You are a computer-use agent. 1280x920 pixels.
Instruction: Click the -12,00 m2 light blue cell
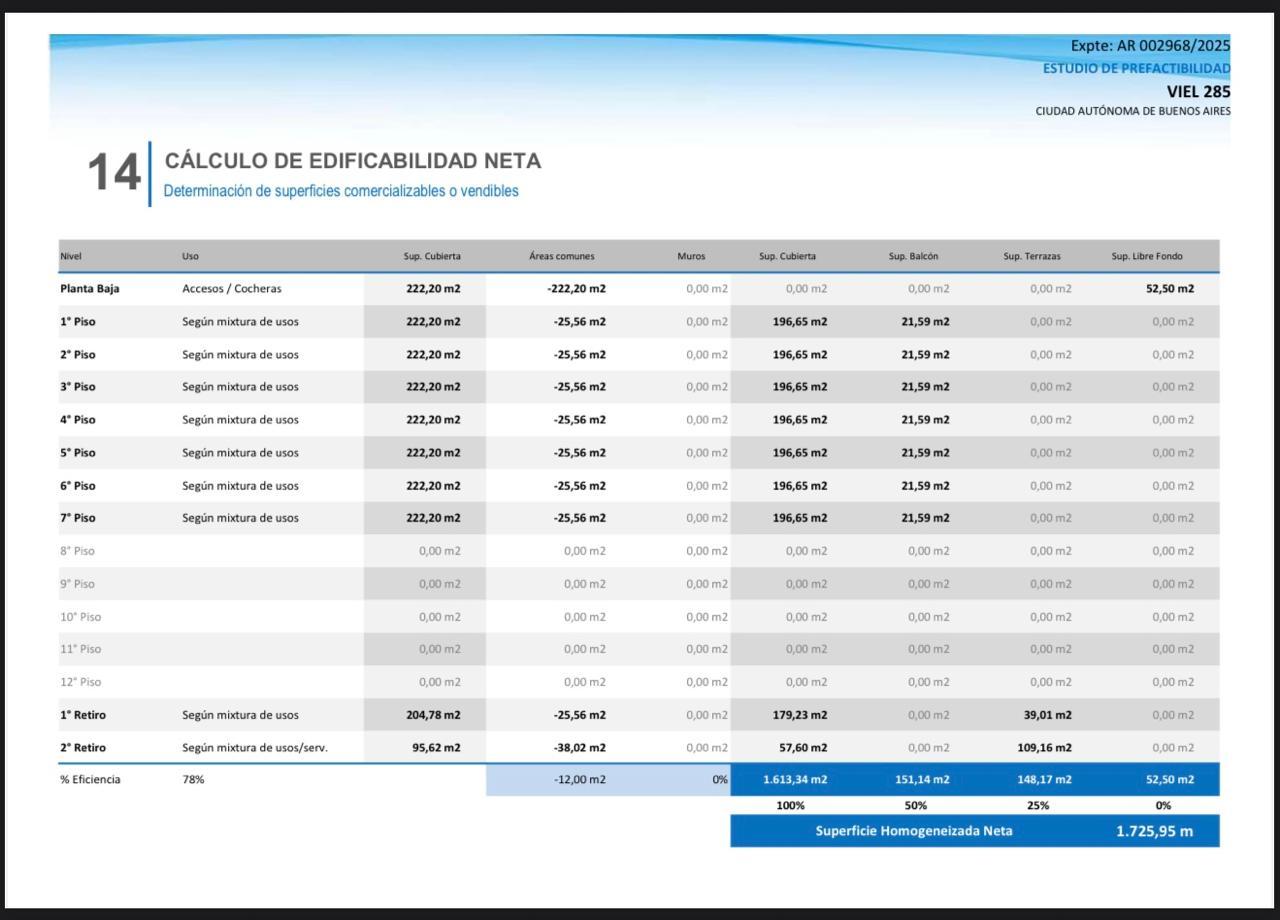[580, 780]
